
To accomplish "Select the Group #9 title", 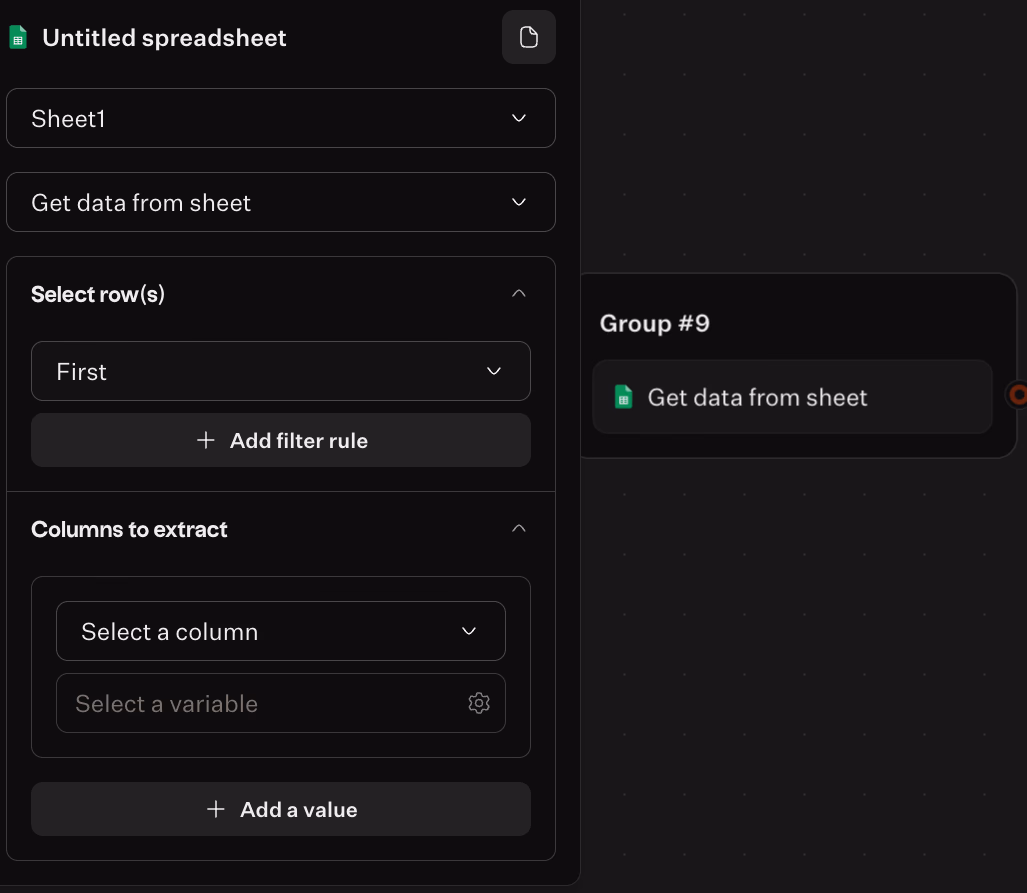I will click(654, 323).
